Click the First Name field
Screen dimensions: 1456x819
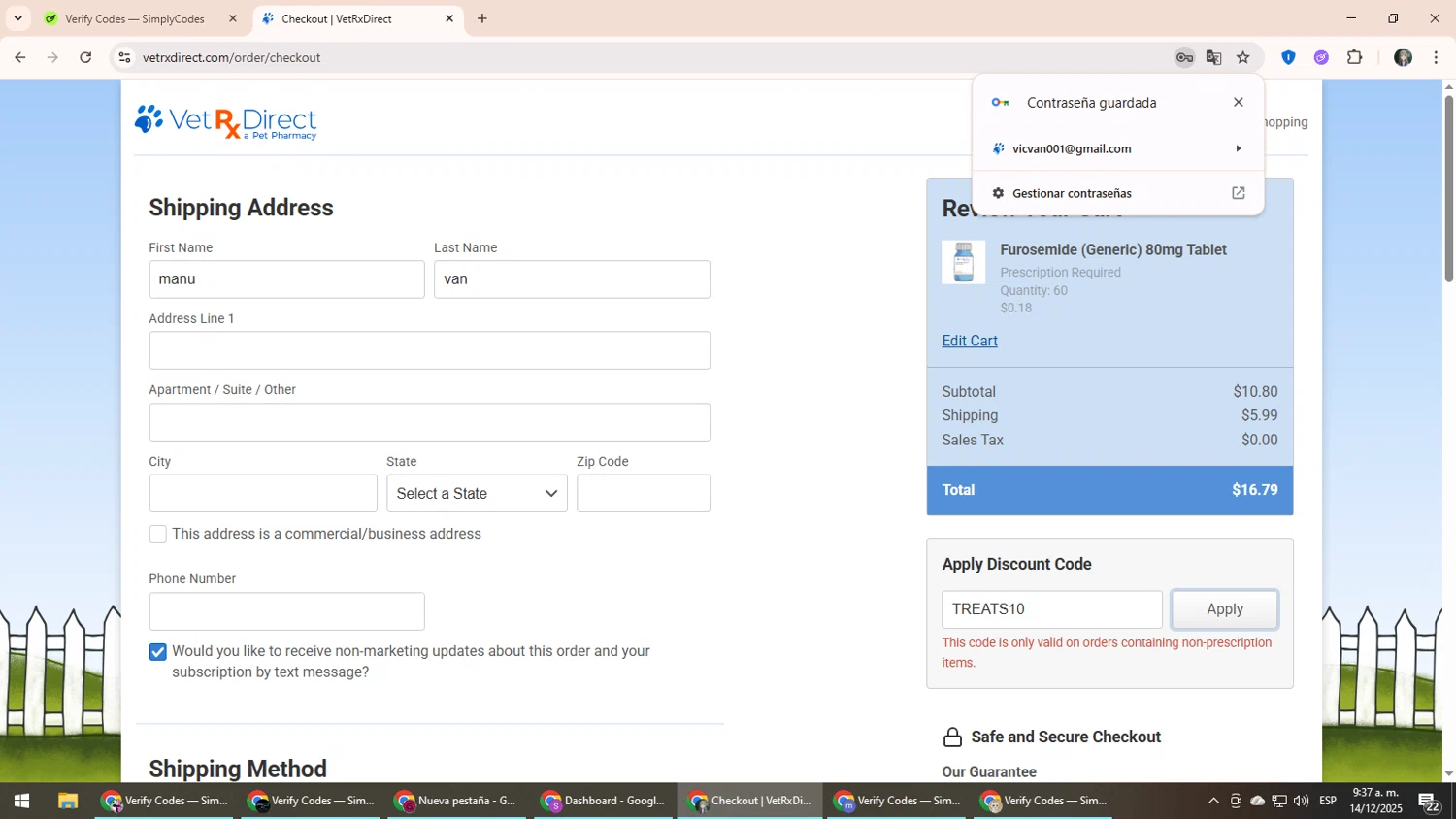coord(286,279)
